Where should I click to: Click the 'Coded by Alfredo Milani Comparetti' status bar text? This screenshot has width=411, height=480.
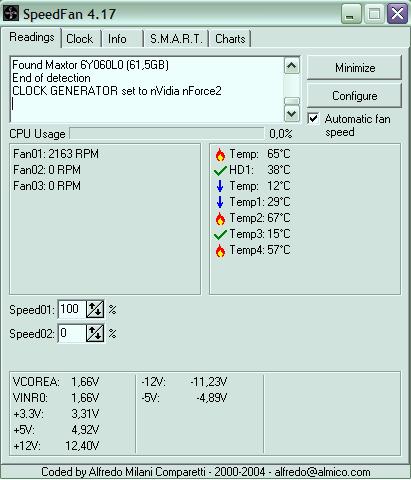click(x=206, y=472)
